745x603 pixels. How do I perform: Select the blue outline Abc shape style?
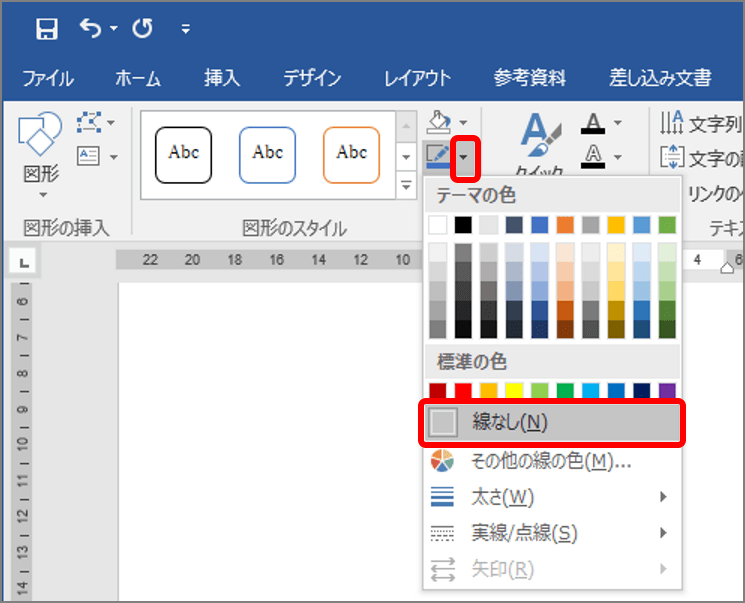[267, 155]
